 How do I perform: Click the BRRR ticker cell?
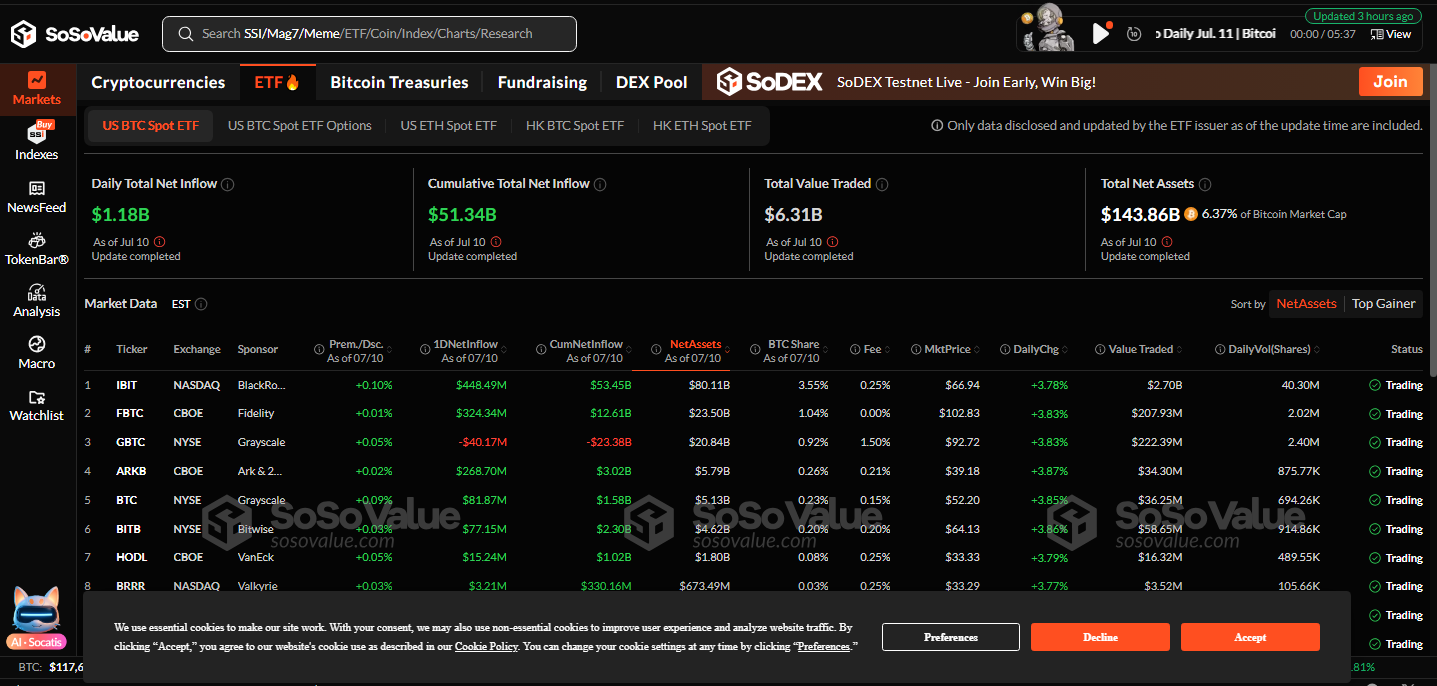pos(131,586)
